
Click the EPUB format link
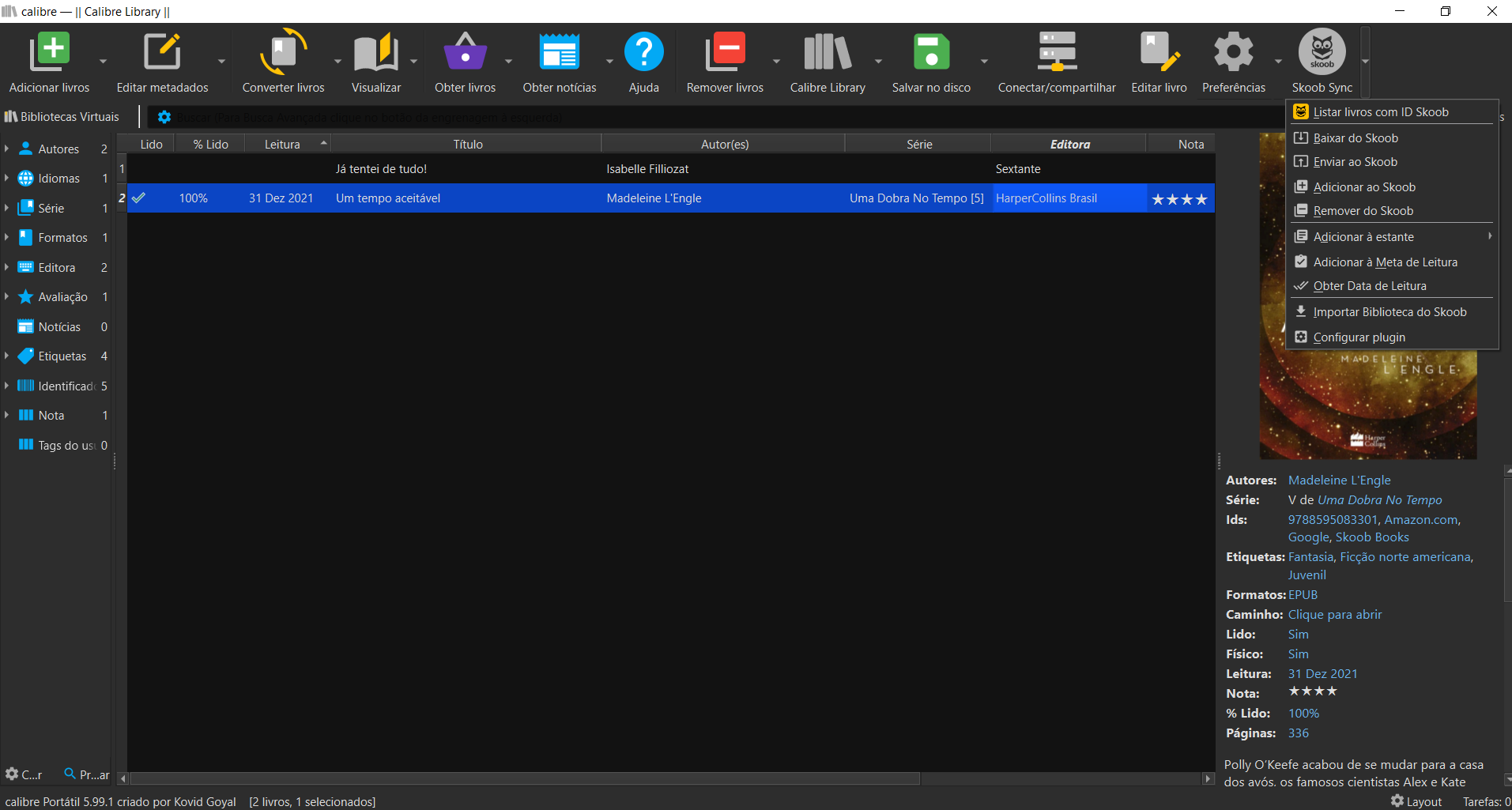[1303, 594]
